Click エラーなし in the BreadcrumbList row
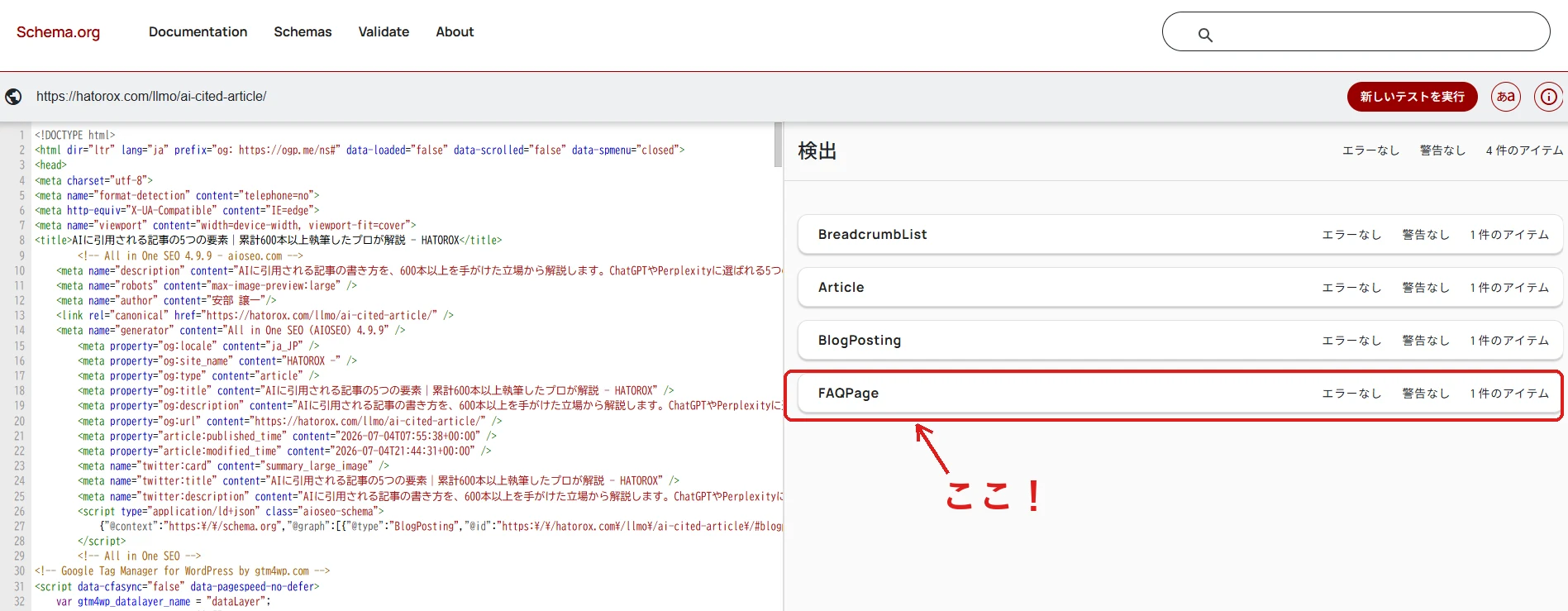The image size is (1568, 611). (x=1351, y=235)
